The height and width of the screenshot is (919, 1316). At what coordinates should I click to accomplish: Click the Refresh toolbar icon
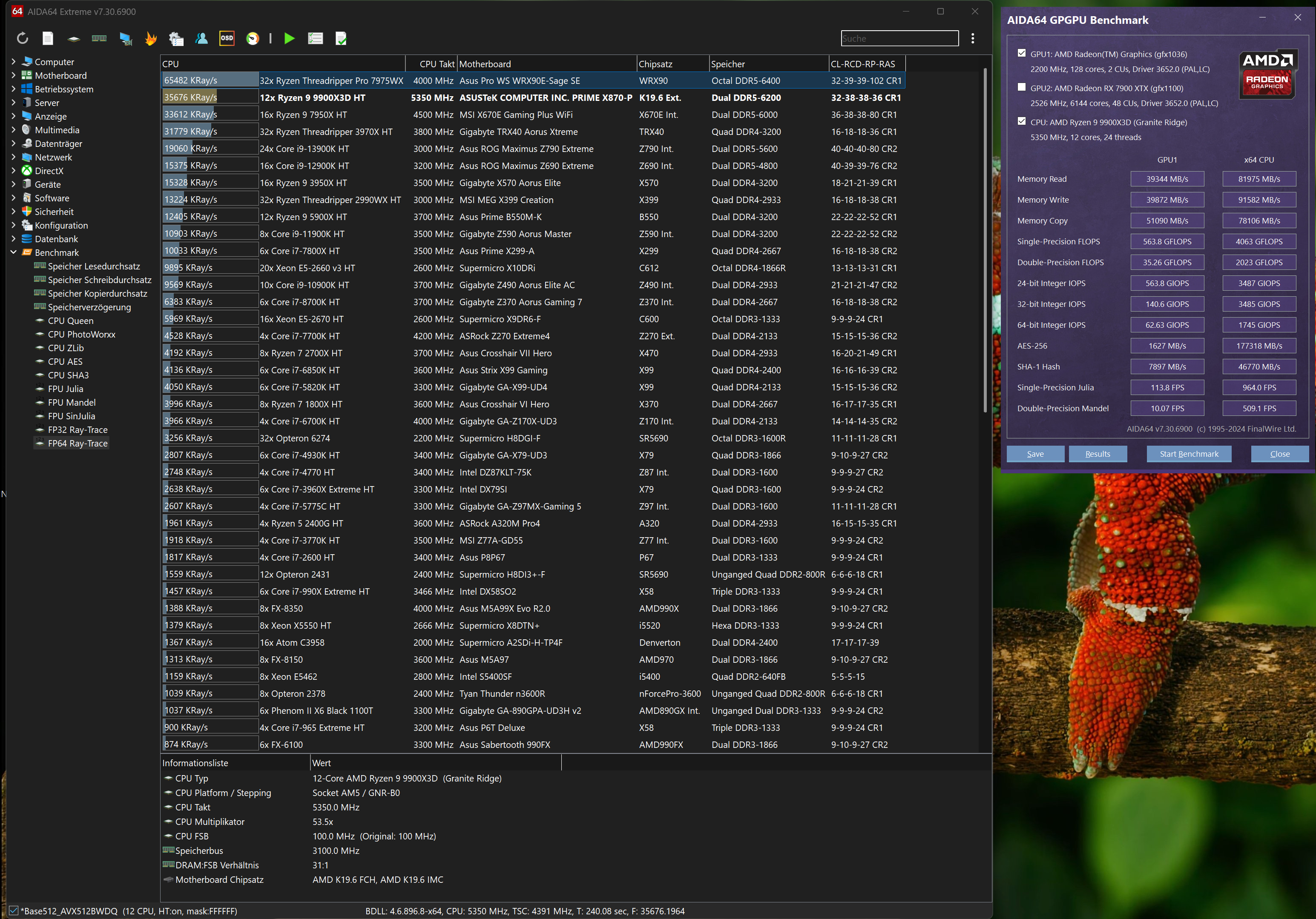point(22,38)
